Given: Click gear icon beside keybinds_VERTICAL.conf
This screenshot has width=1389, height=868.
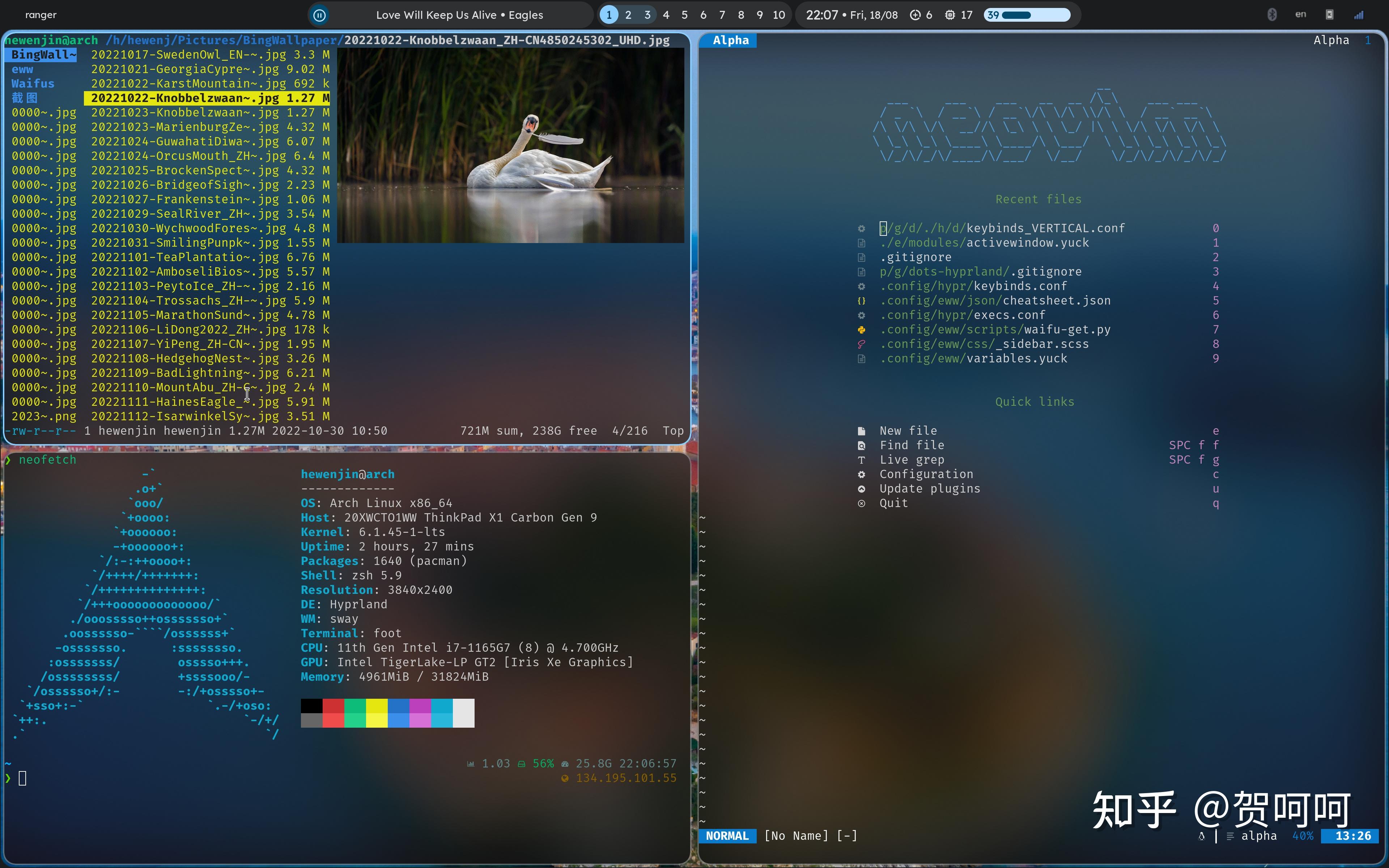Looking at the screenshot, I should pyautogui.click(x=861, y=228).
